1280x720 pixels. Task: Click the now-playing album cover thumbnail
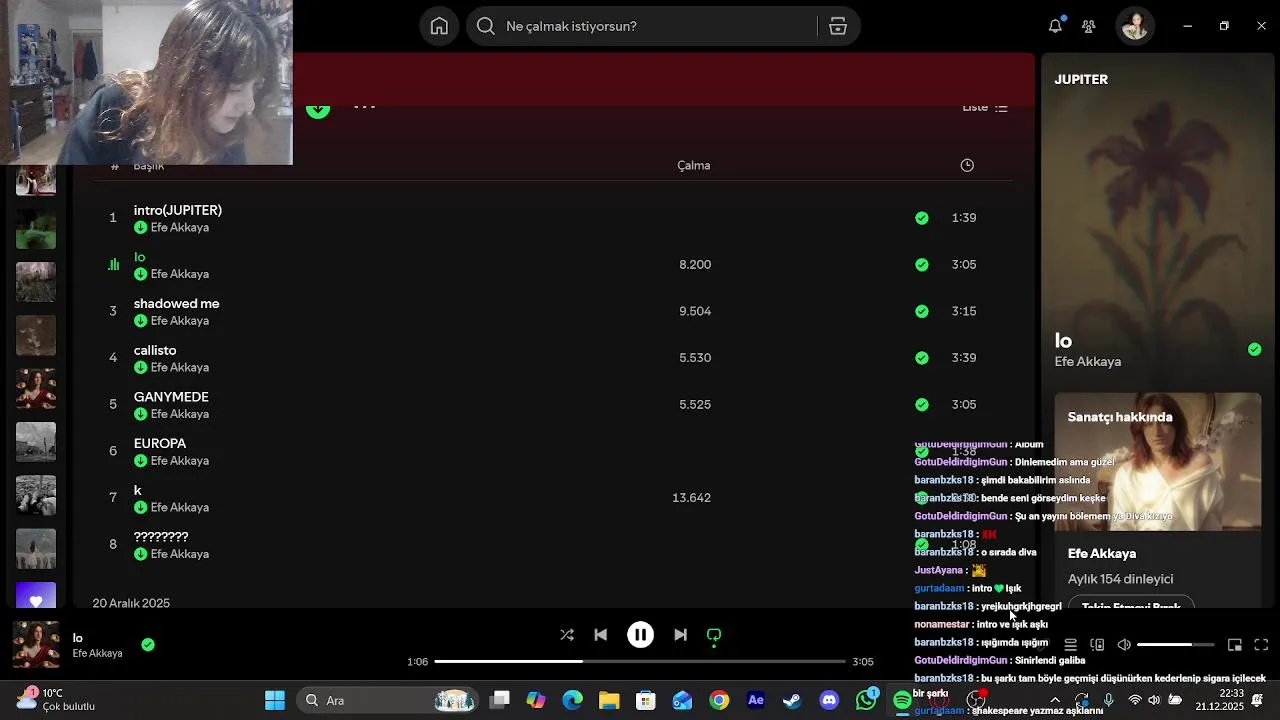[x=36, y=645]
